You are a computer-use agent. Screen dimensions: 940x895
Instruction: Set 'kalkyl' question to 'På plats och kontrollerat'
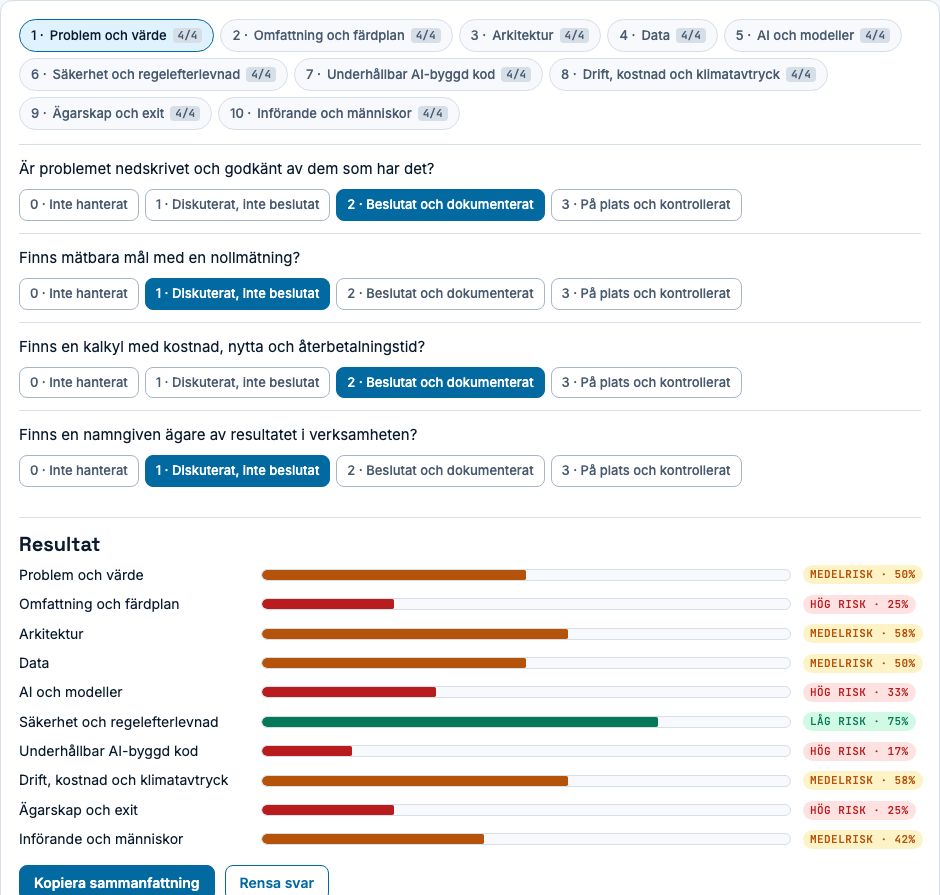[x=646, y=382]
